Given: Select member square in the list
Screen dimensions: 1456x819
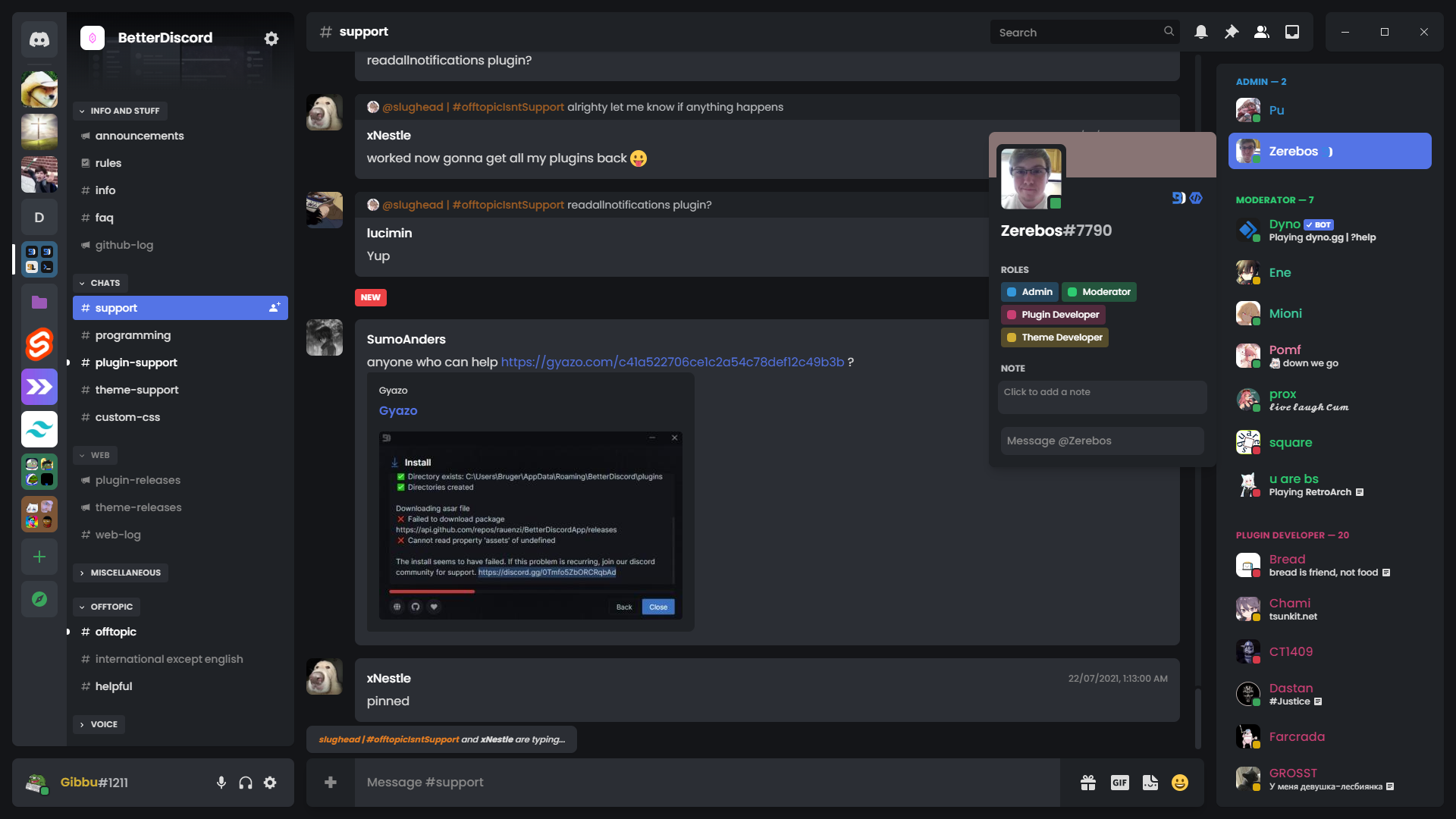Looking at the screenshot, I should point(1330,442).
